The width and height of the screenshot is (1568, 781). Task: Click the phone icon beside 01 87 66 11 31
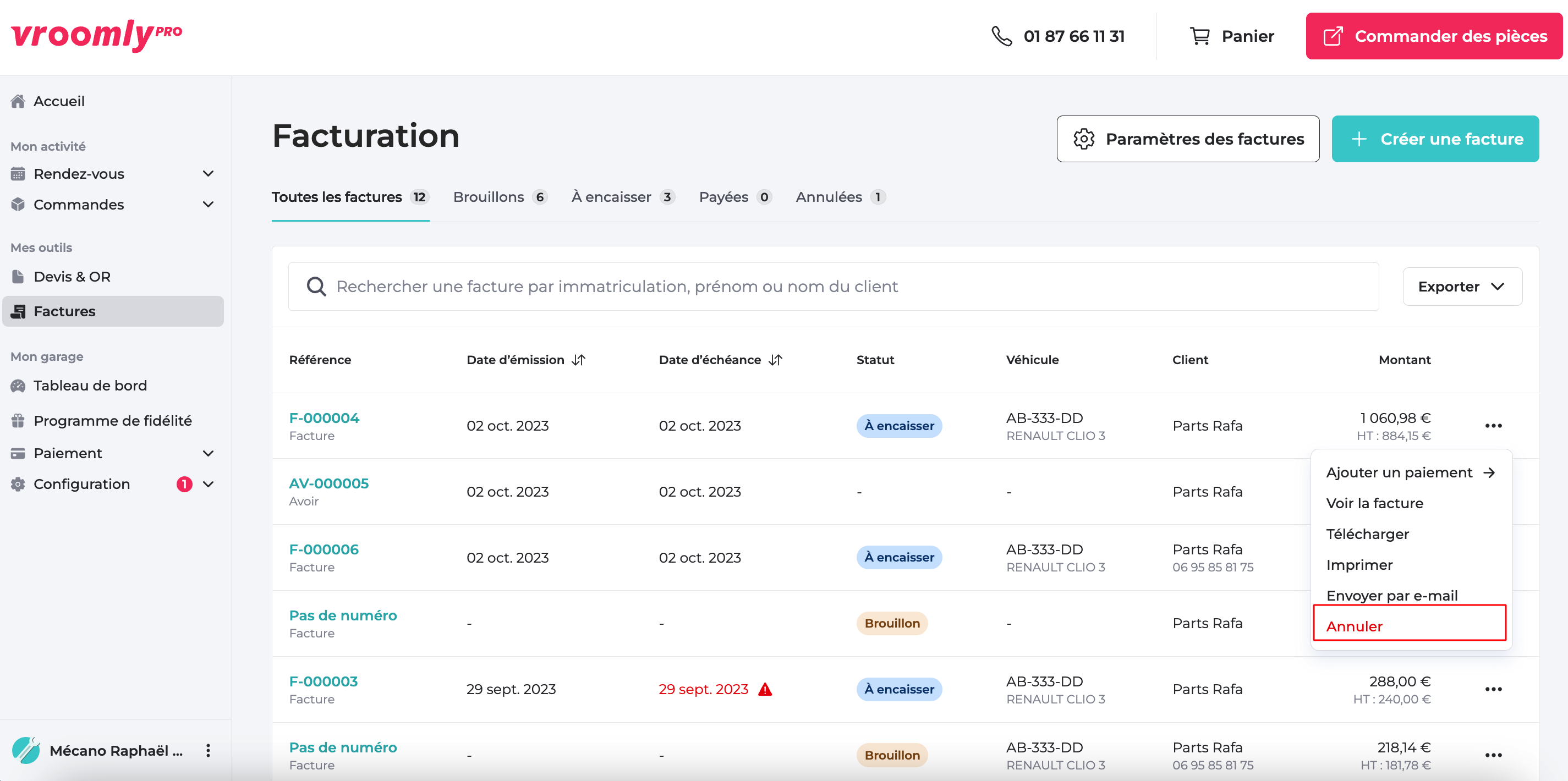(x=1001, y=36)
